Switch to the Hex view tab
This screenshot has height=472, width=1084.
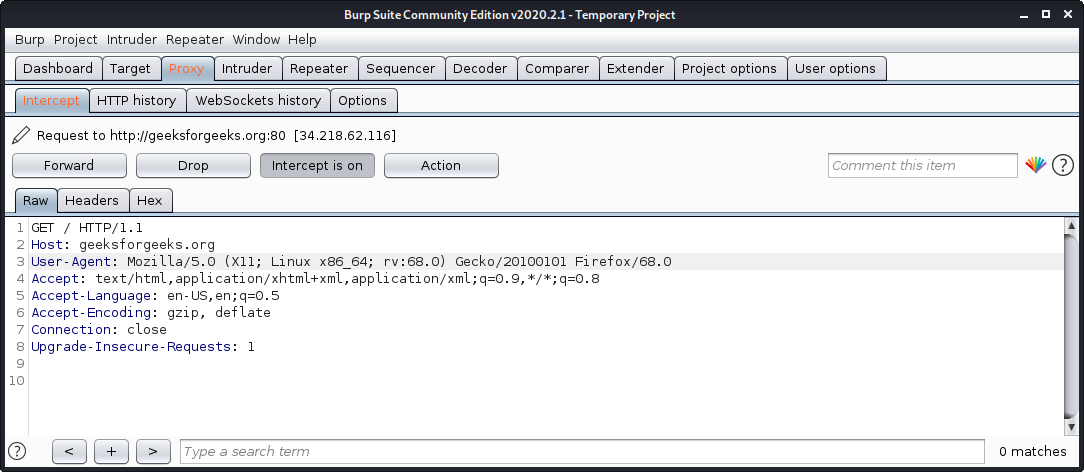pos(149,200)
